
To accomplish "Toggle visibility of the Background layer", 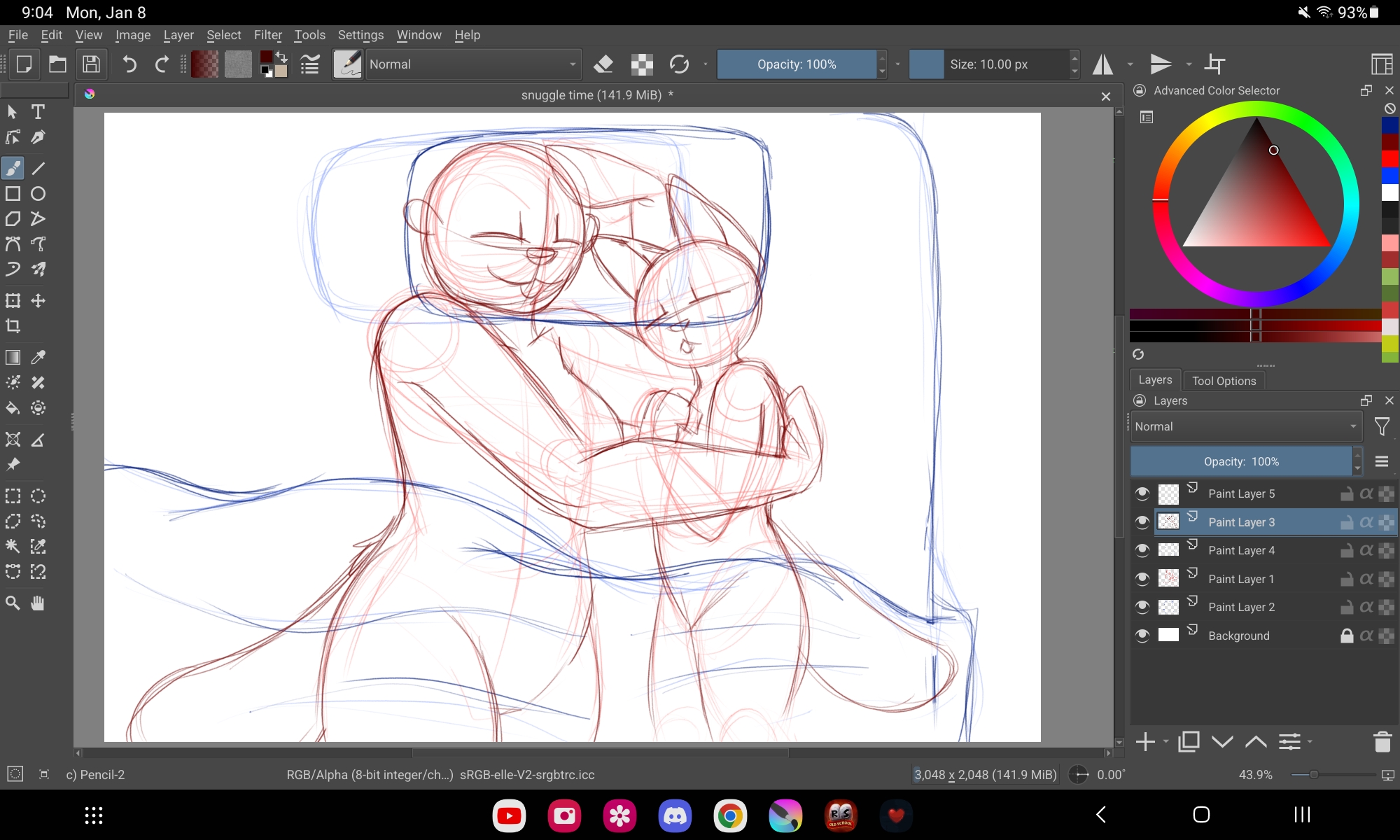I will 1142,636.
